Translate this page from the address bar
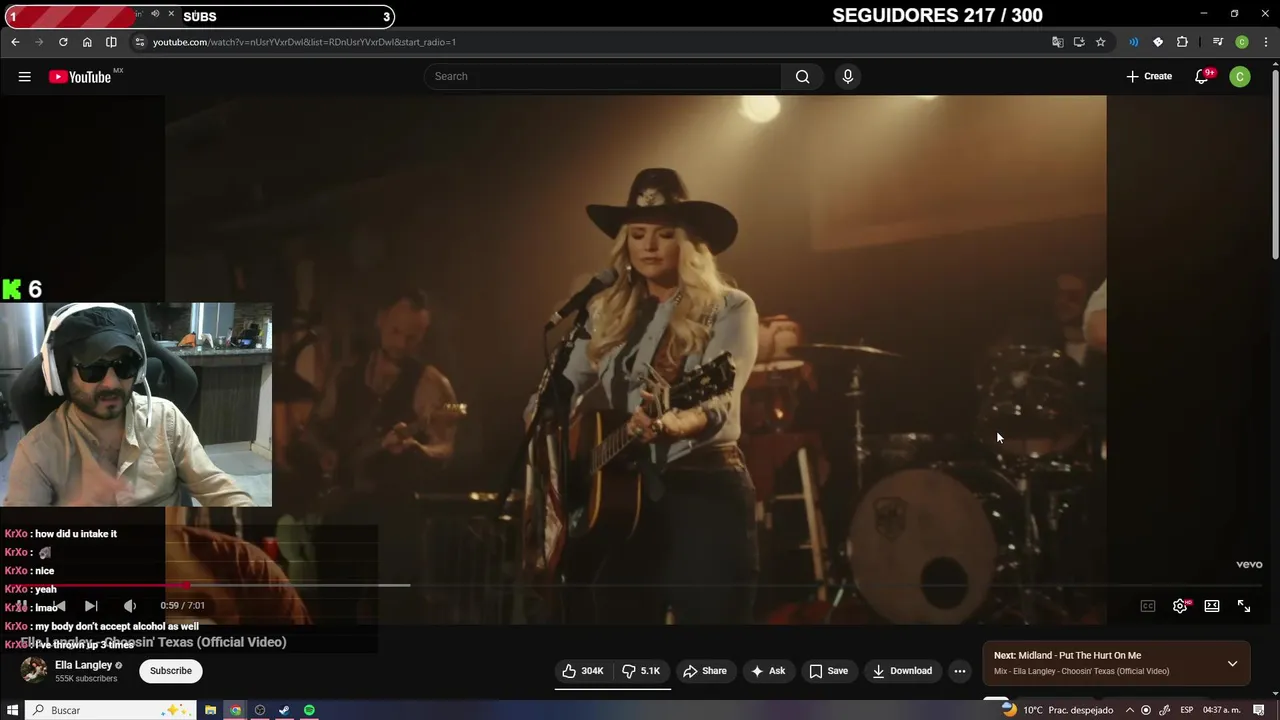 tap(1058, 42)
